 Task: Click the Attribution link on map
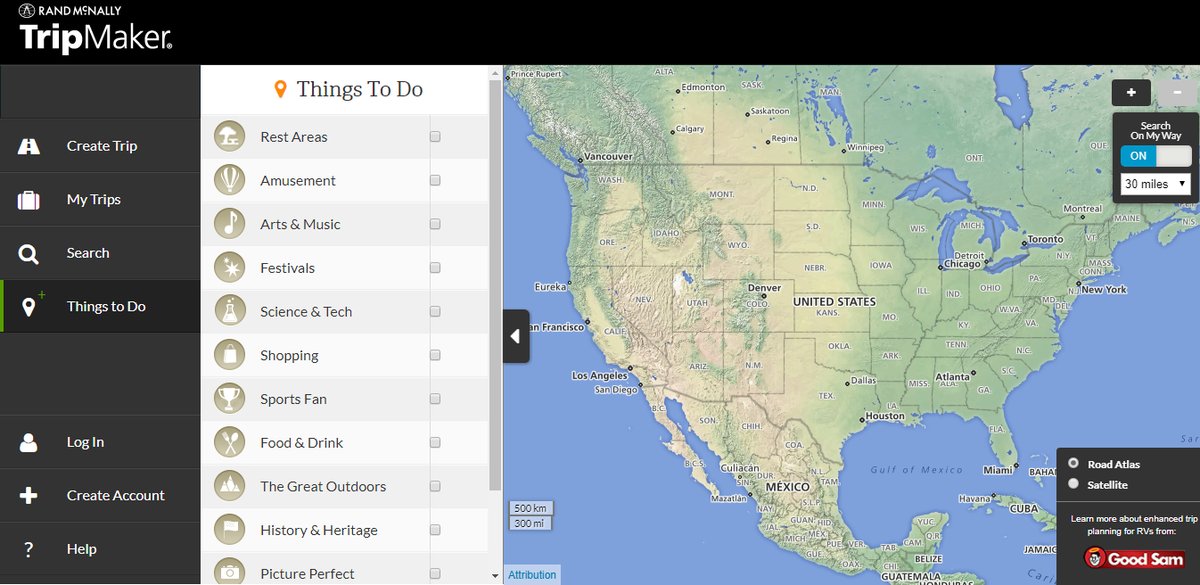532,575
